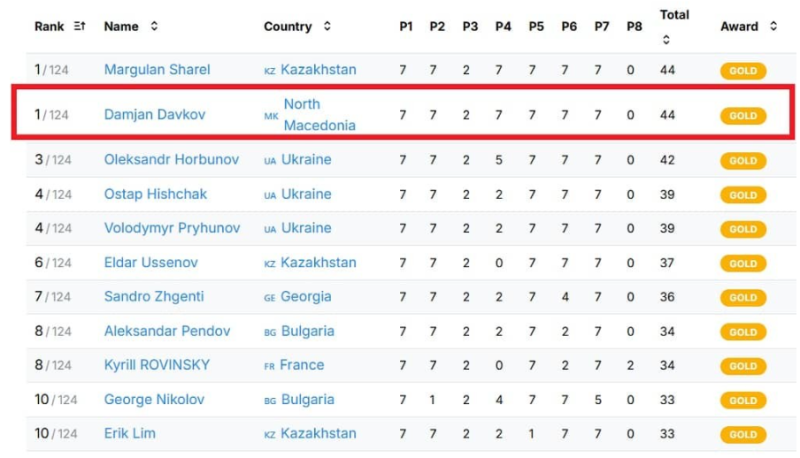Image resolution: width=800 pixels, height=458 pixels.
Task: Click Georgia country link for Sandro Zhgenti
Action: [306, 297]
